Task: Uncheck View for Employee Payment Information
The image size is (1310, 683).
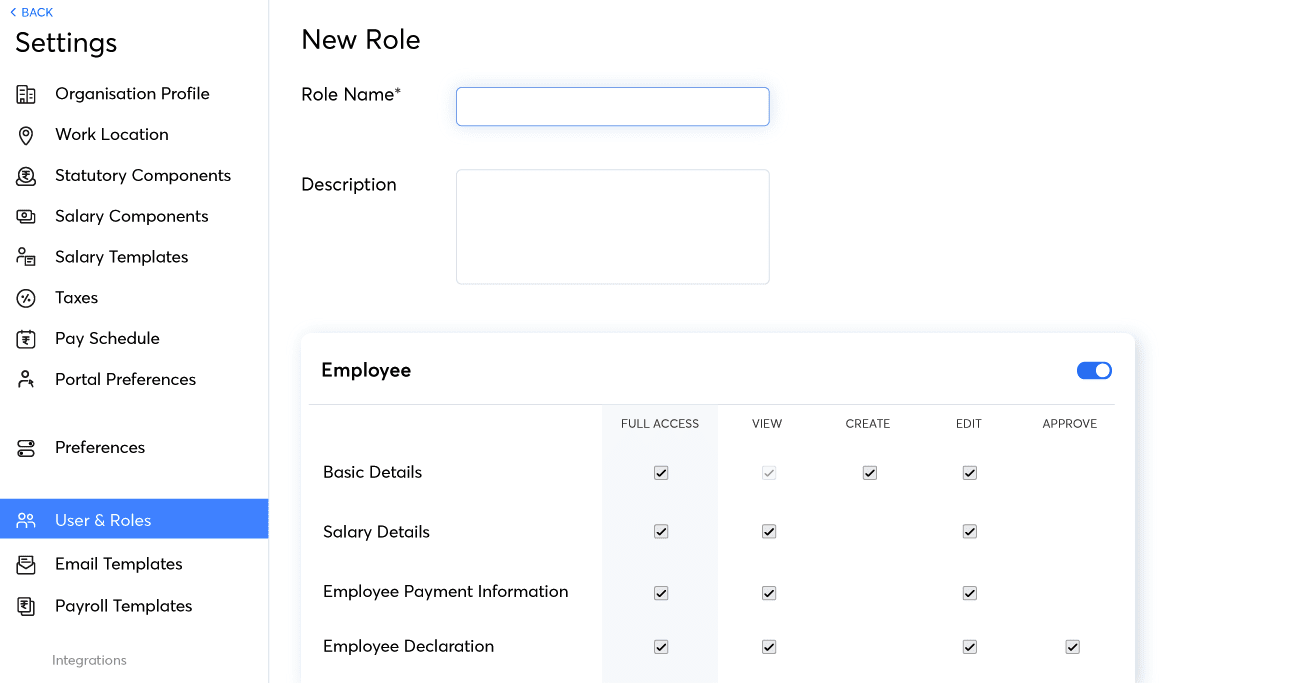Action: click(769, 593)
